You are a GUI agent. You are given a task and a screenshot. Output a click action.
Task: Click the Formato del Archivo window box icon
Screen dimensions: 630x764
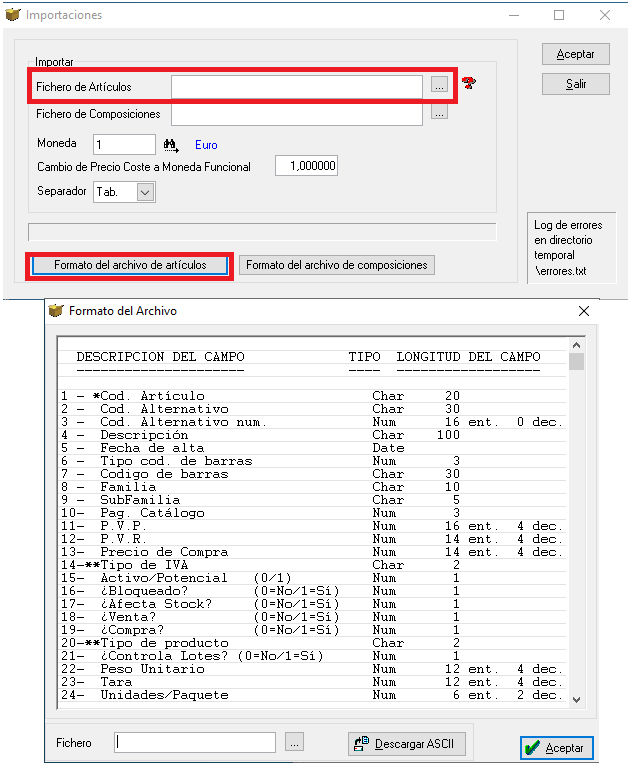pos(56,310)
